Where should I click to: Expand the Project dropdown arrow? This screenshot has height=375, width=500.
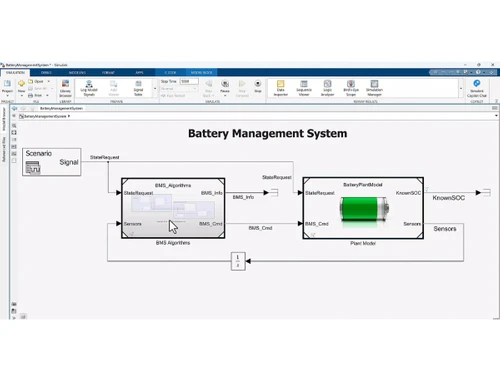7,96
